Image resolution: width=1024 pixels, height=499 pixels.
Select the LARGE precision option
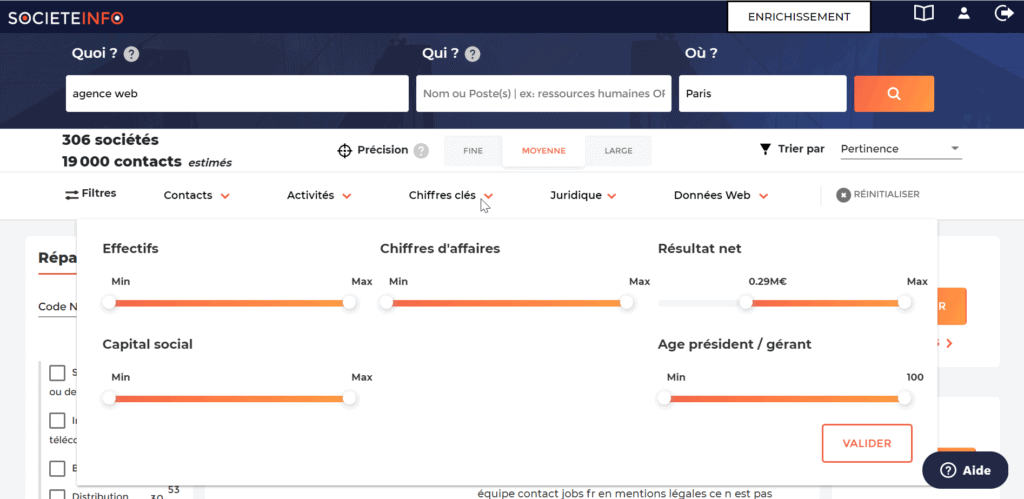tap(618, 151)
